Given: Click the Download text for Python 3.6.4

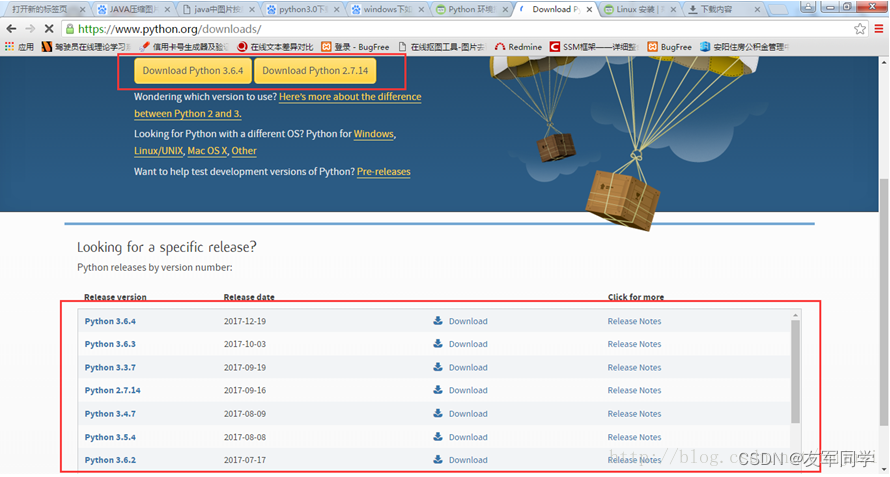Looking at the screenshot, I should click(x=468, y=321).
